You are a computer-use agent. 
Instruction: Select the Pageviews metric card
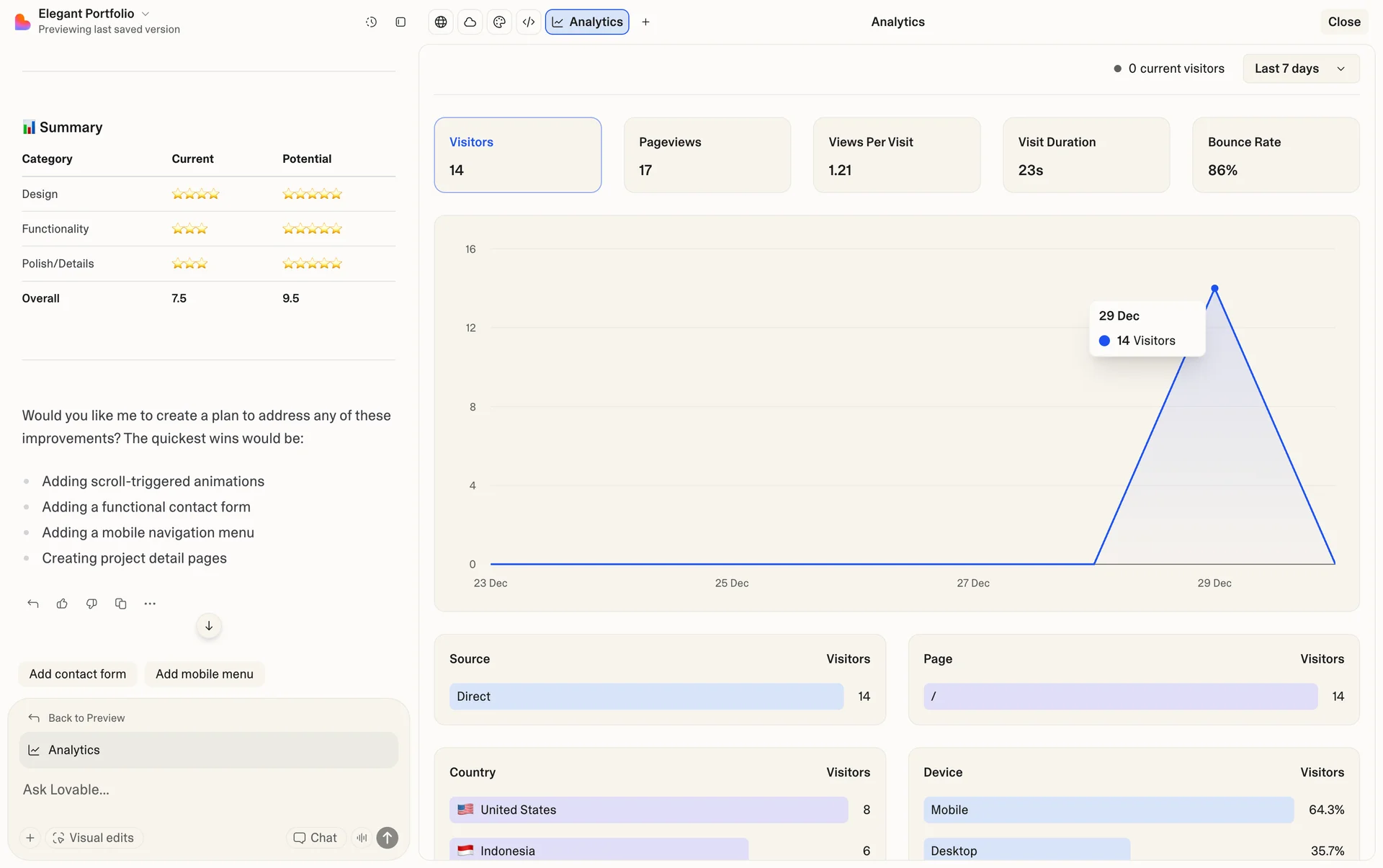click(x=707, y=155)
